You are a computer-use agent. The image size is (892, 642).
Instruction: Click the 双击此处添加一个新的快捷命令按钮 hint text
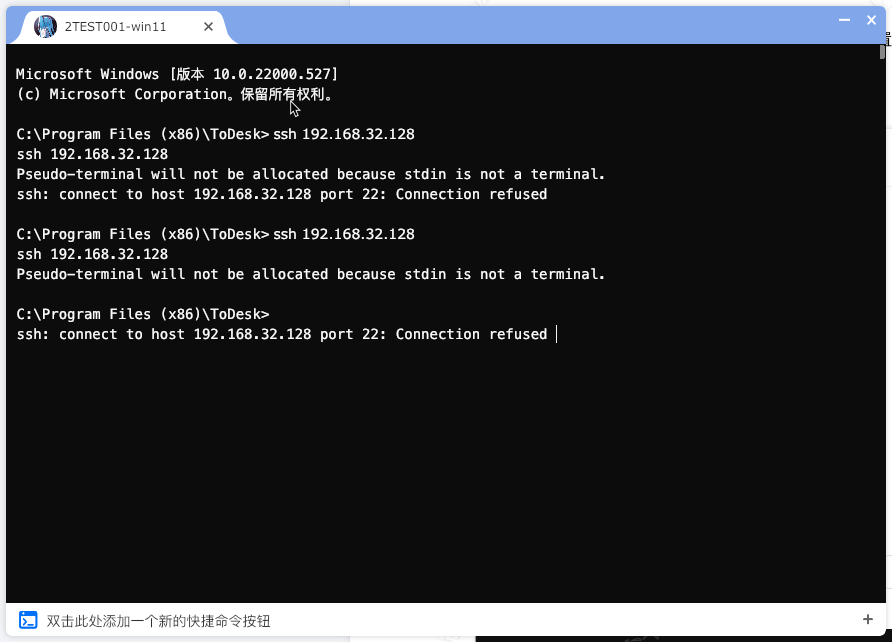[158, 620]
